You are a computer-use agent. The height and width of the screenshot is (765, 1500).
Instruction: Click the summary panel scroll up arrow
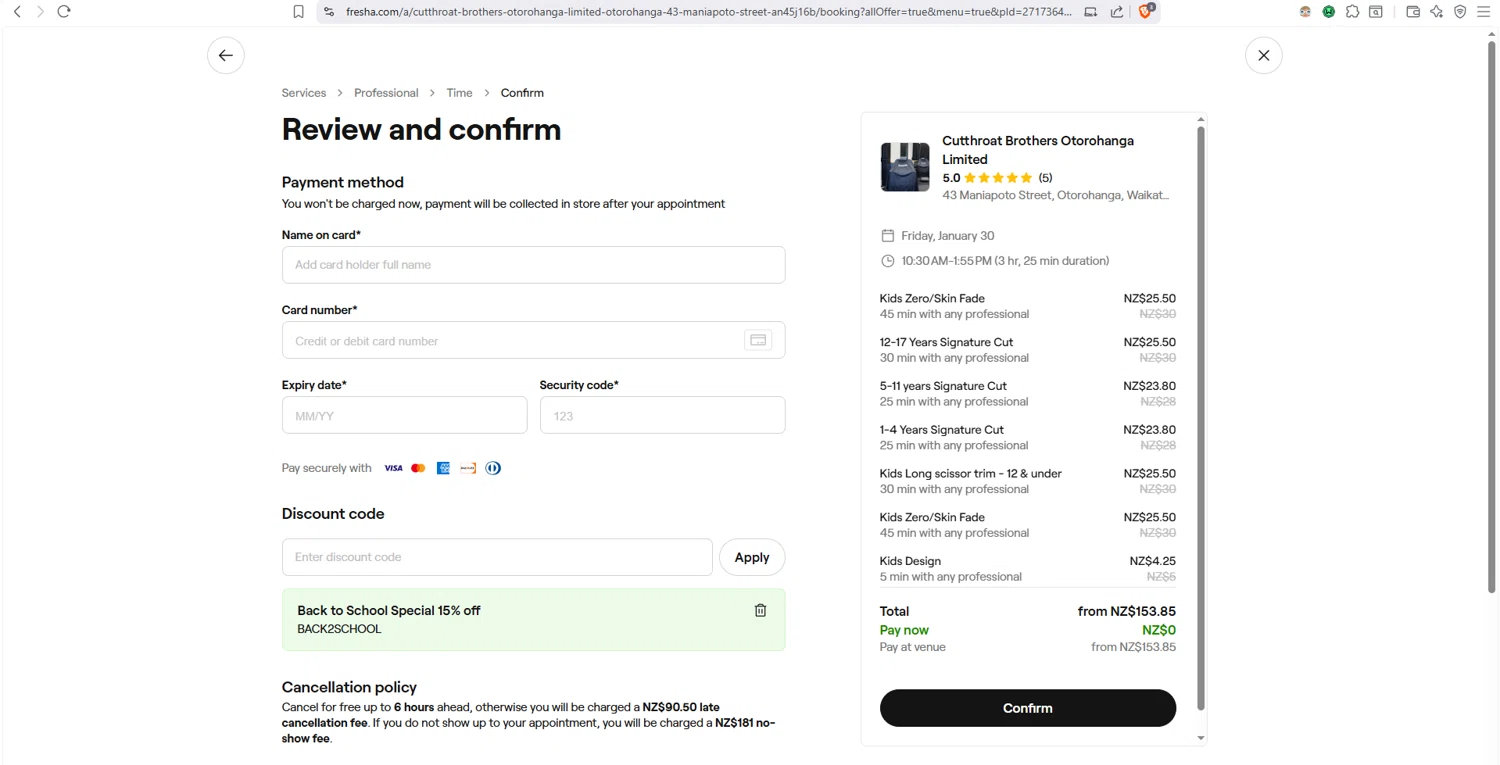[1201, 120]
